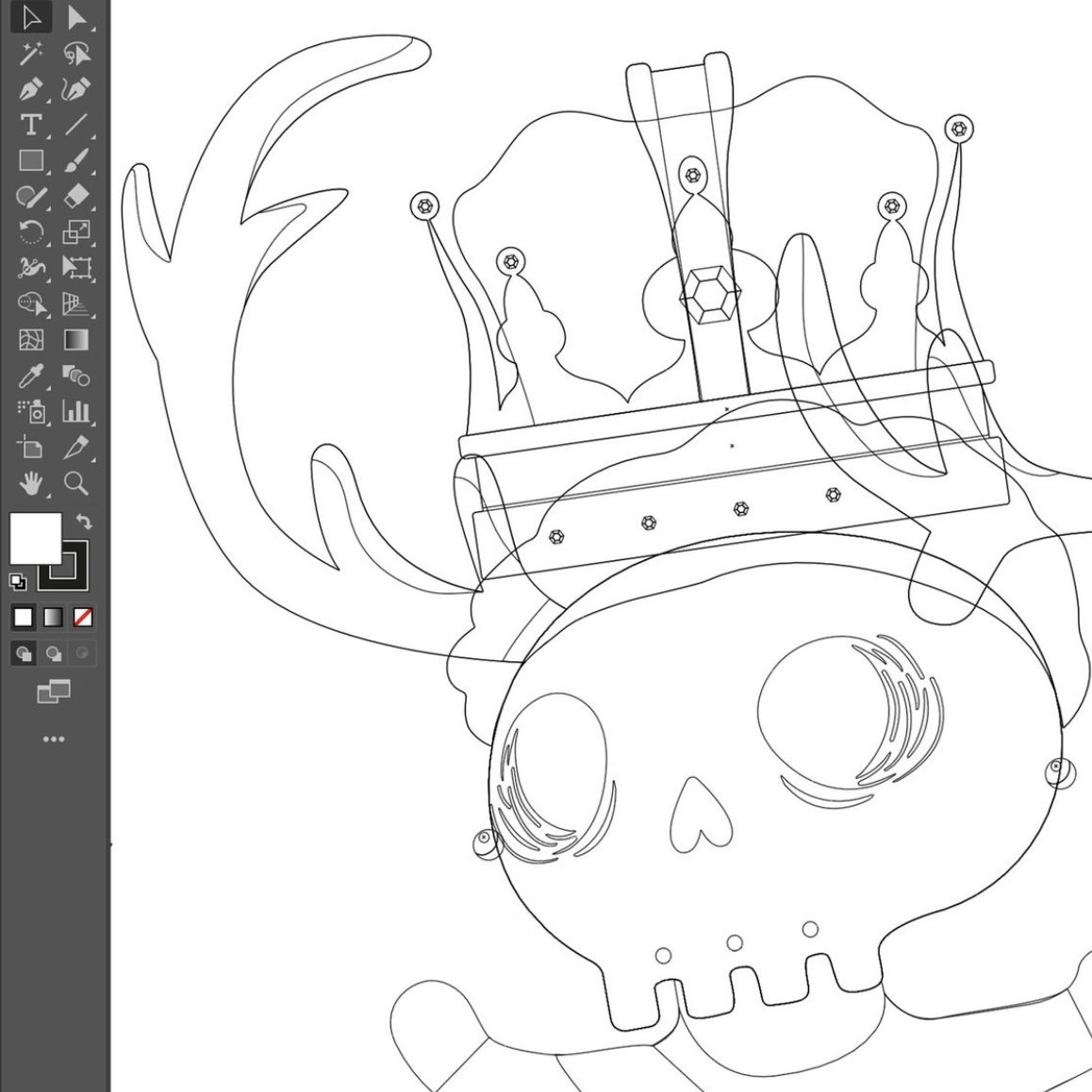1092x1092 pixels.
Task: Choose the Direct Selection tool
Action: coord(76,18)
